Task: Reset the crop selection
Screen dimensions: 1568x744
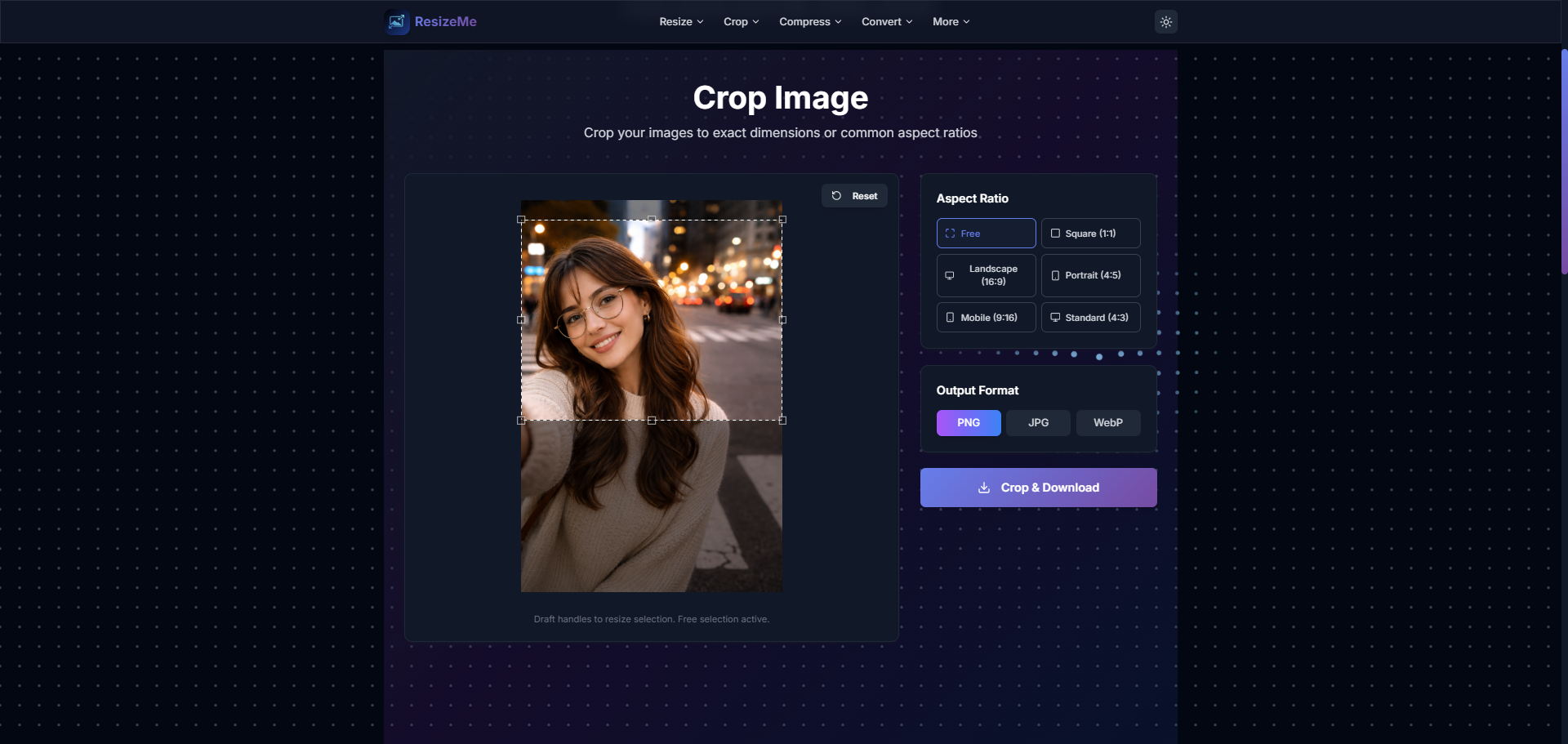Action: click(854, 196)
